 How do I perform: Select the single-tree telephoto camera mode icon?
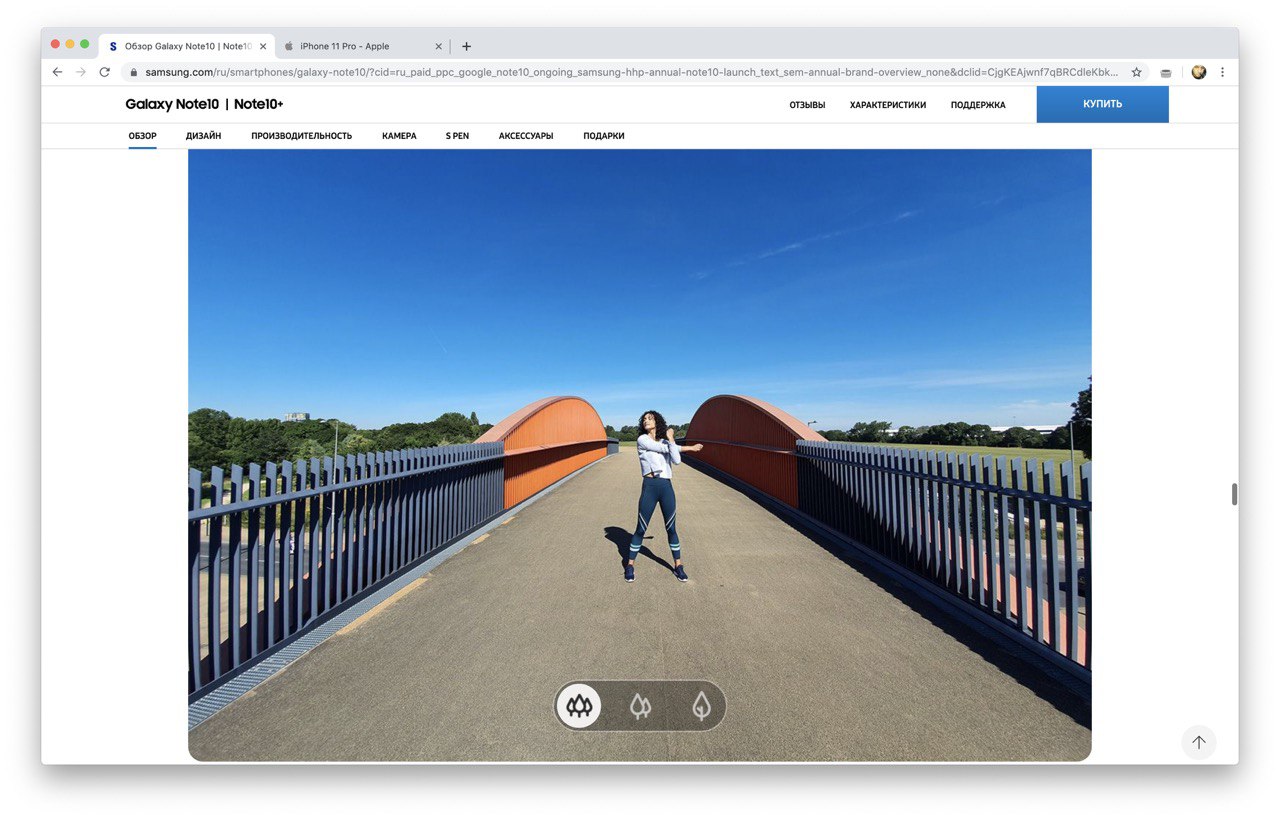click(702, 707)
